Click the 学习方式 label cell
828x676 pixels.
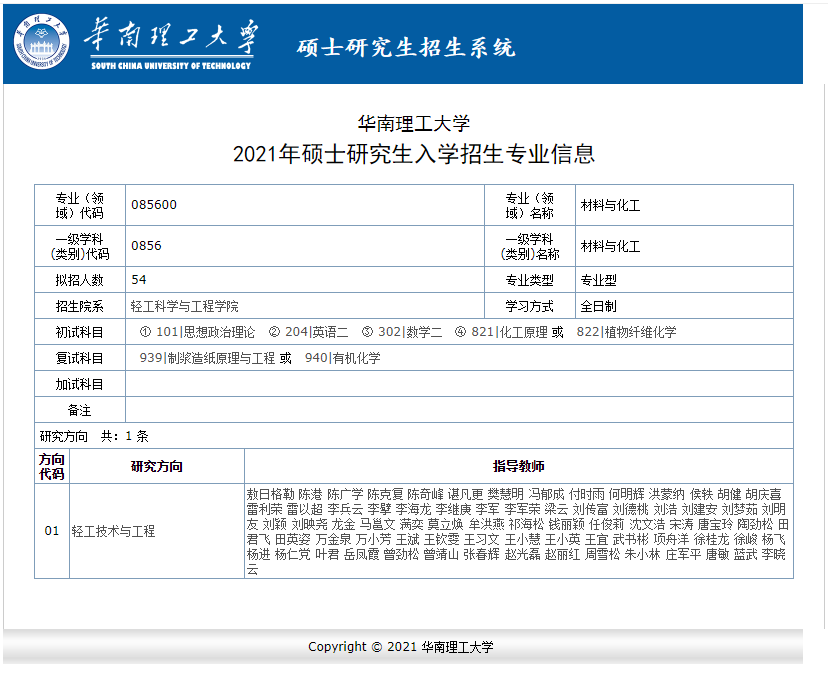530,306
